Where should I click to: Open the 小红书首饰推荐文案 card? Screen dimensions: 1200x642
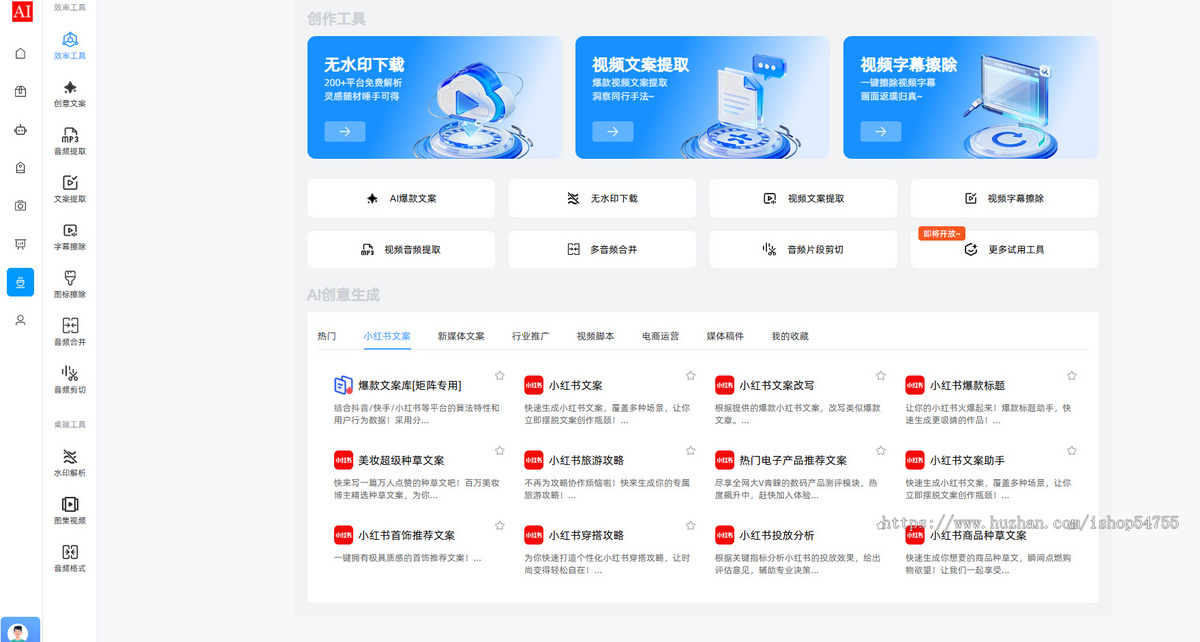pyautogui.click(x=416, y=548)
